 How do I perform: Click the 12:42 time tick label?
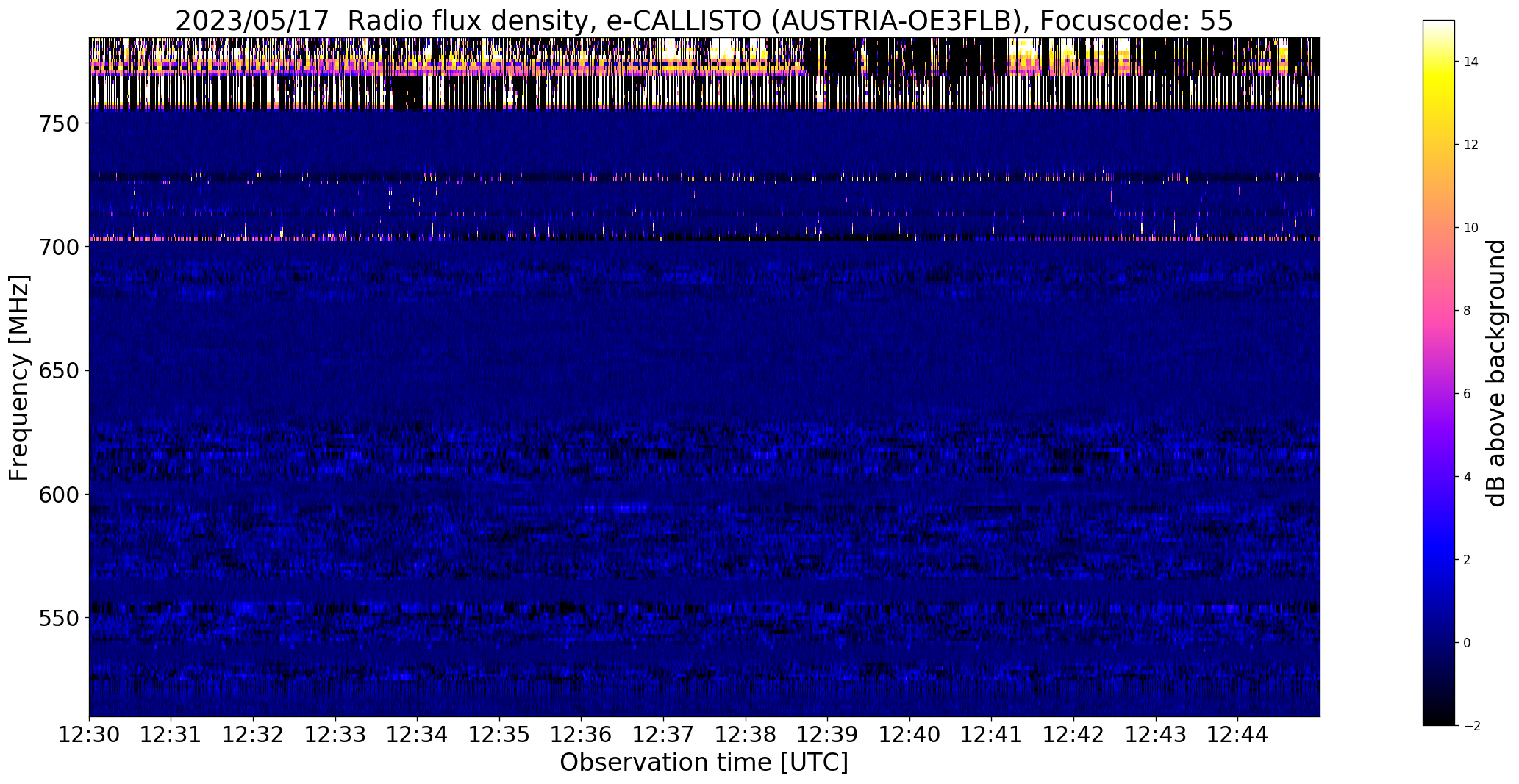(1074, 735)
